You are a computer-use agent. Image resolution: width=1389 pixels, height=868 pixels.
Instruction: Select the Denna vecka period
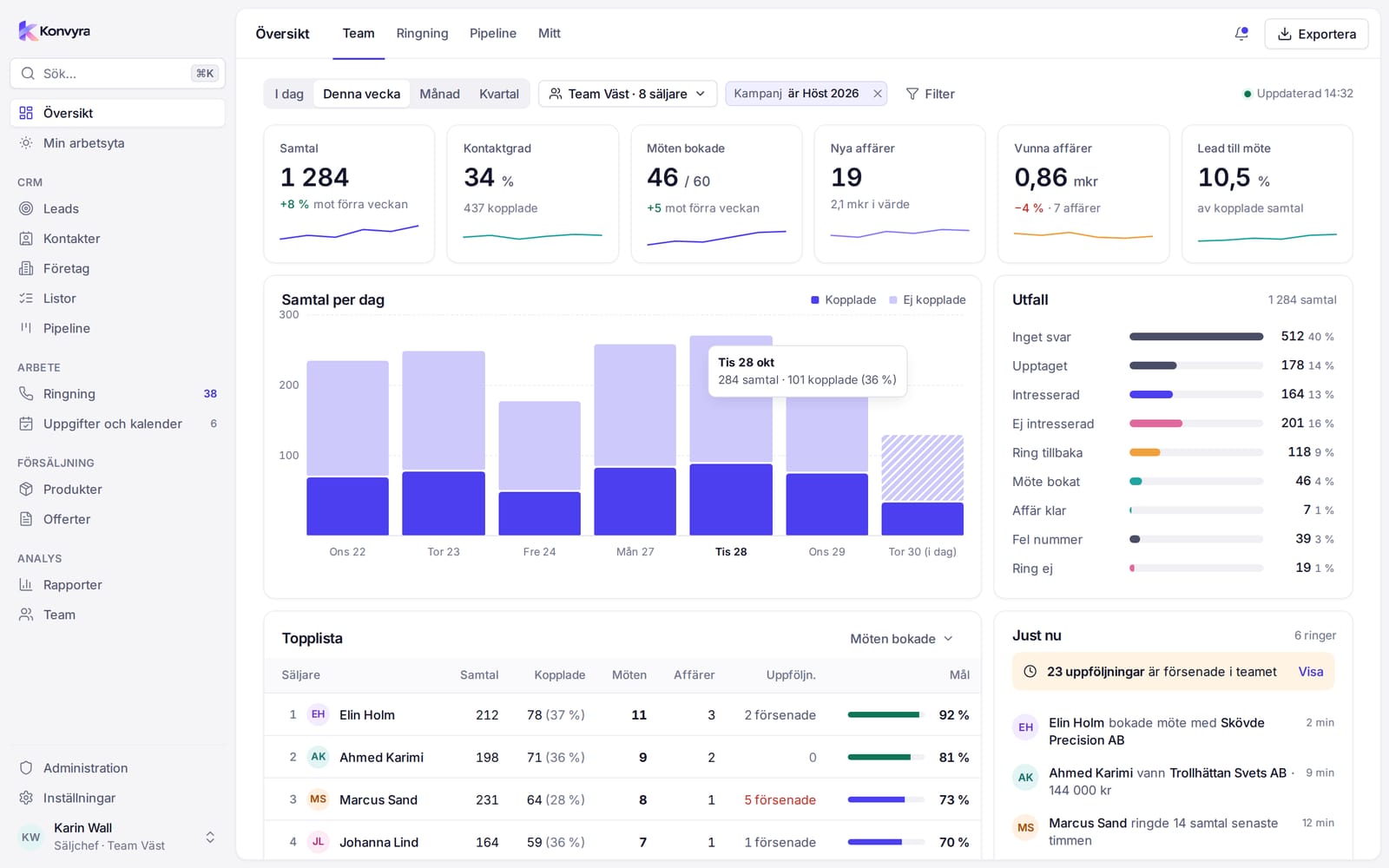pos(361,94)
